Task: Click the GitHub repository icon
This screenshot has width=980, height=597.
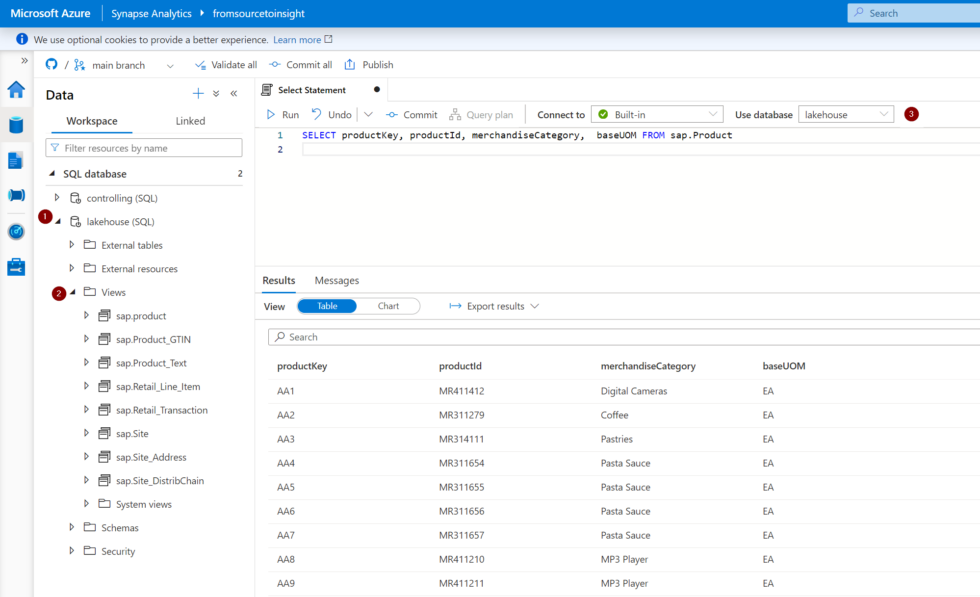Action: pos(50,64)
